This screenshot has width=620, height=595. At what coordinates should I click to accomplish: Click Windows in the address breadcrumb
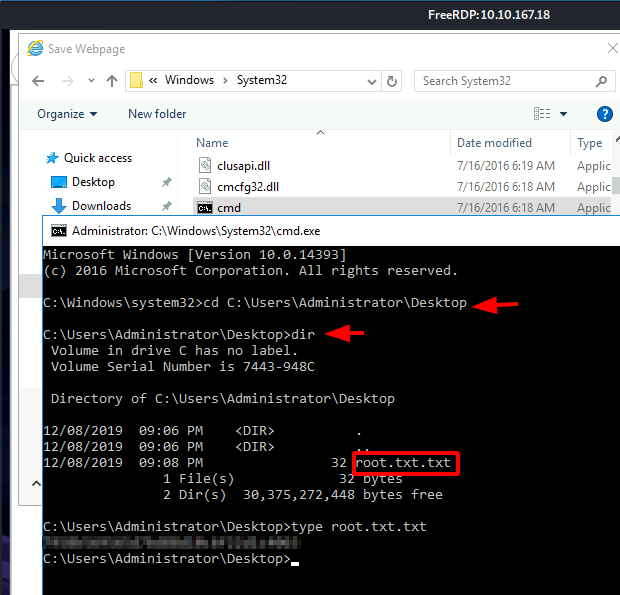[189, 80]
